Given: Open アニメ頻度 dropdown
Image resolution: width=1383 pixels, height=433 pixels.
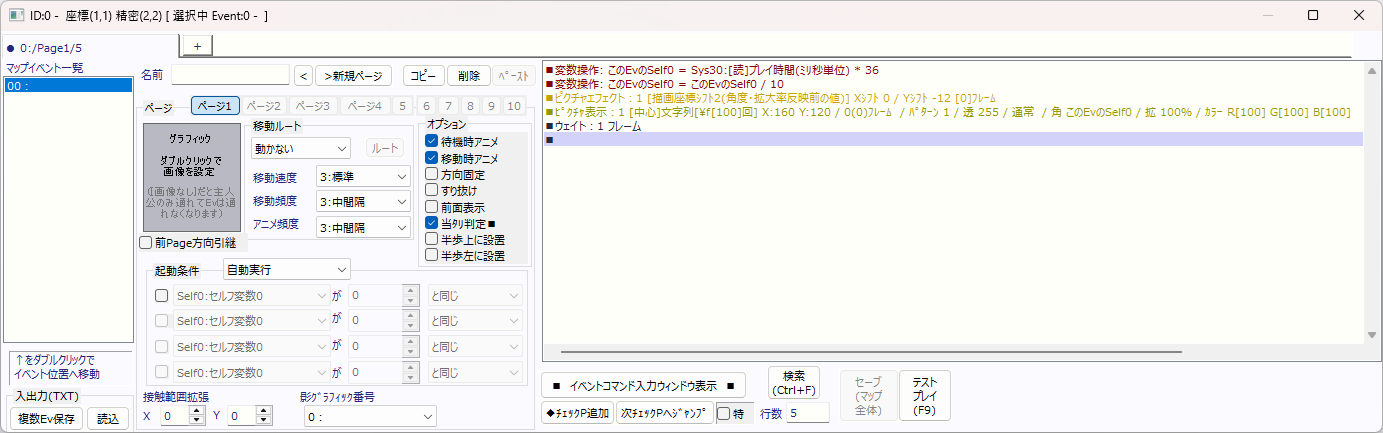Looking at the screenshot, I should coord(363,227).
